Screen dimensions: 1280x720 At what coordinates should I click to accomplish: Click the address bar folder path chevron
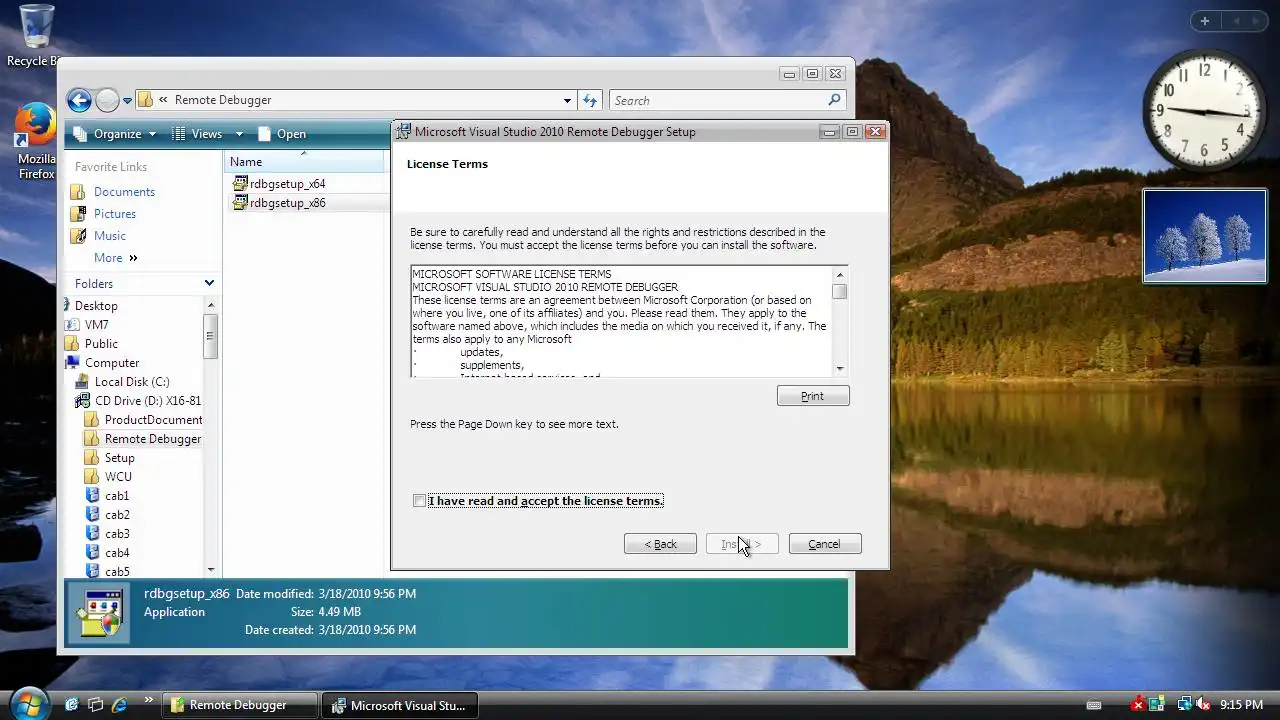tap(163, 101)
